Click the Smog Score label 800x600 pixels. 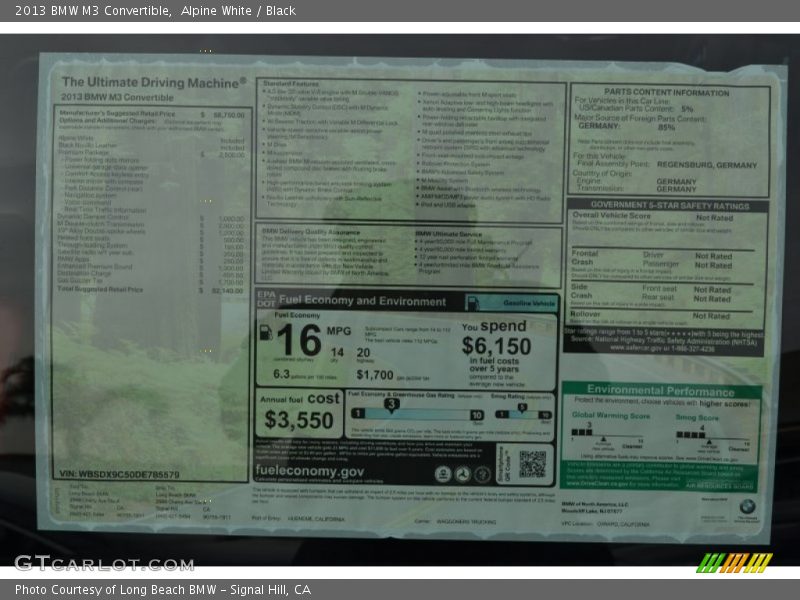(x=697, y=417)
